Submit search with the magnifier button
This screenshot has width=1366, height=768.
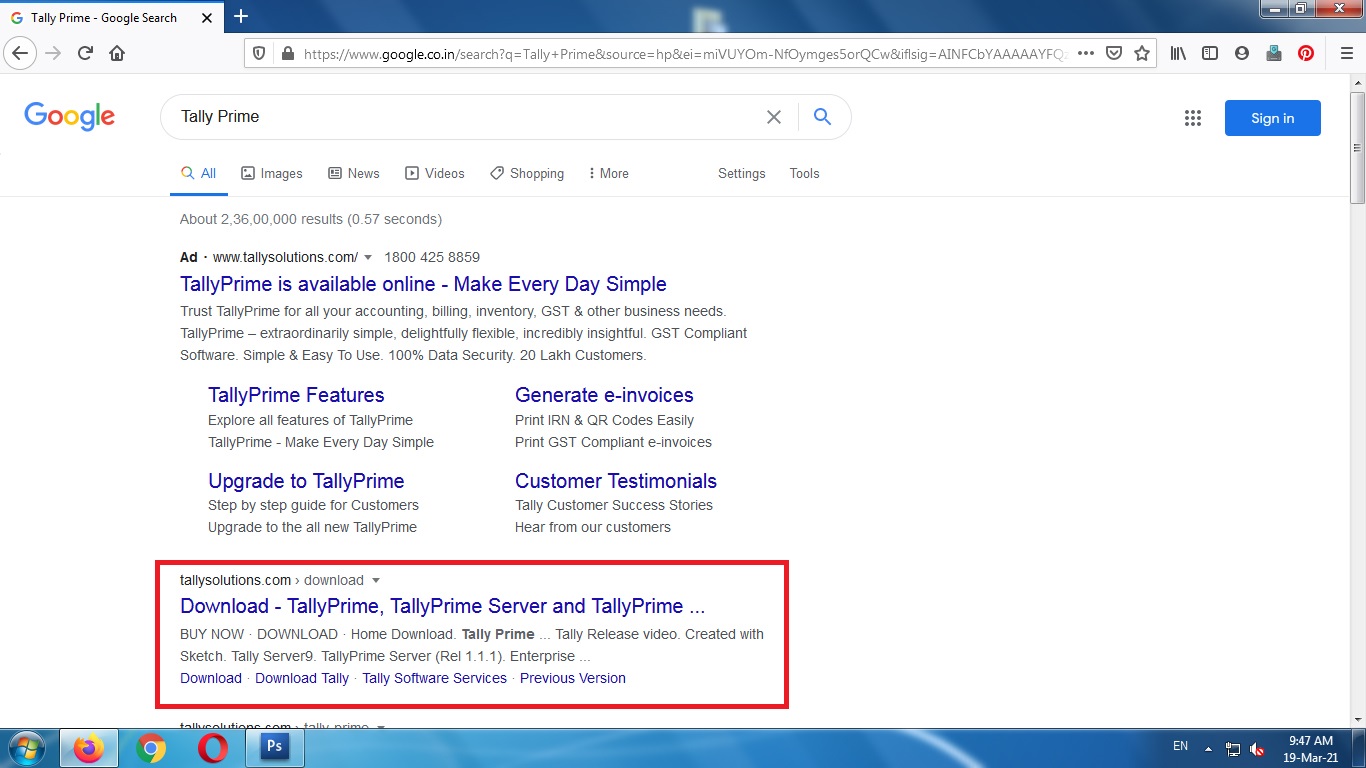822,117
